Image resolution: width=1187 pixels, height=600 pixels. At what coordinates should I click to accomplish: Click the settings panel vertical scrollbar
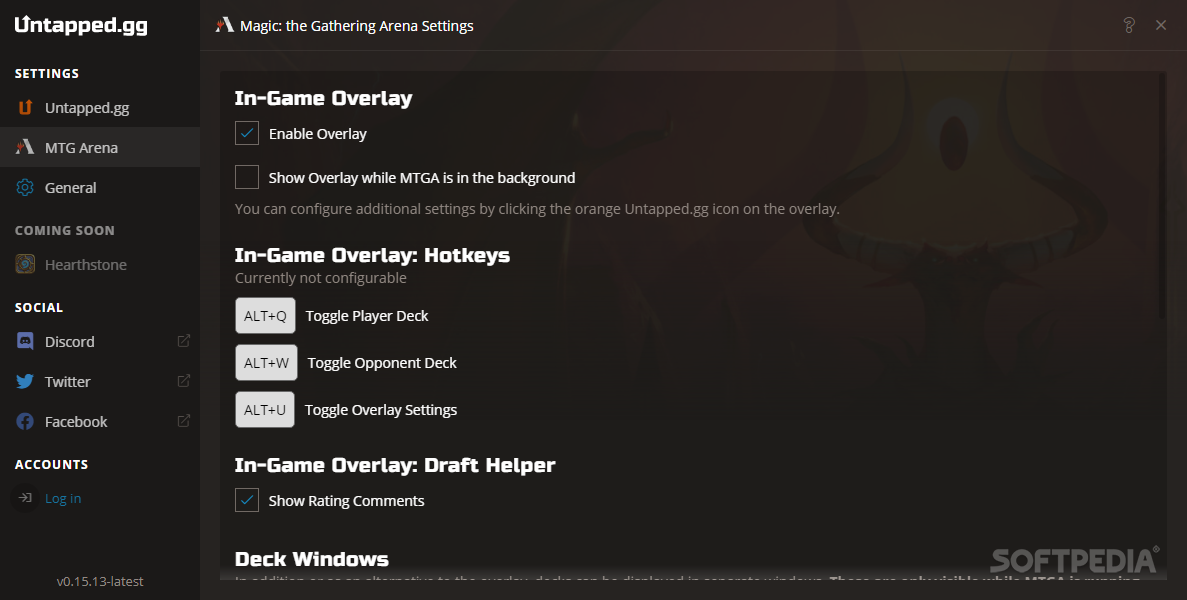tap(1162, 197)
